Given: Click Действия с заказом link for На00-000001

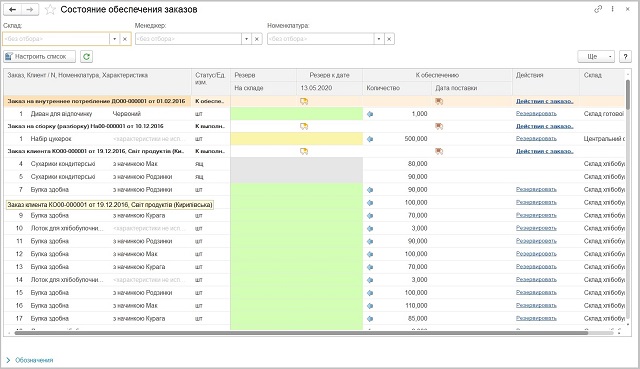Looking at the screenshot, I should point(544,126).
